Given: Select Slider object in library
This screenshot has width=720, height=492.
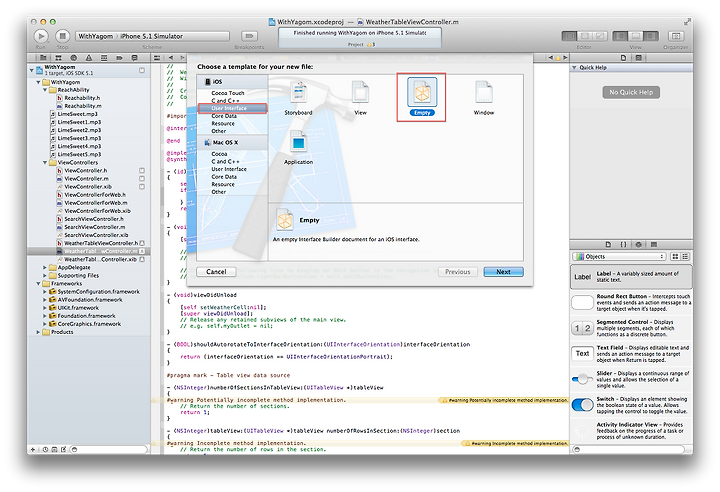Looking at the screenshot, I should coord(631,379).
